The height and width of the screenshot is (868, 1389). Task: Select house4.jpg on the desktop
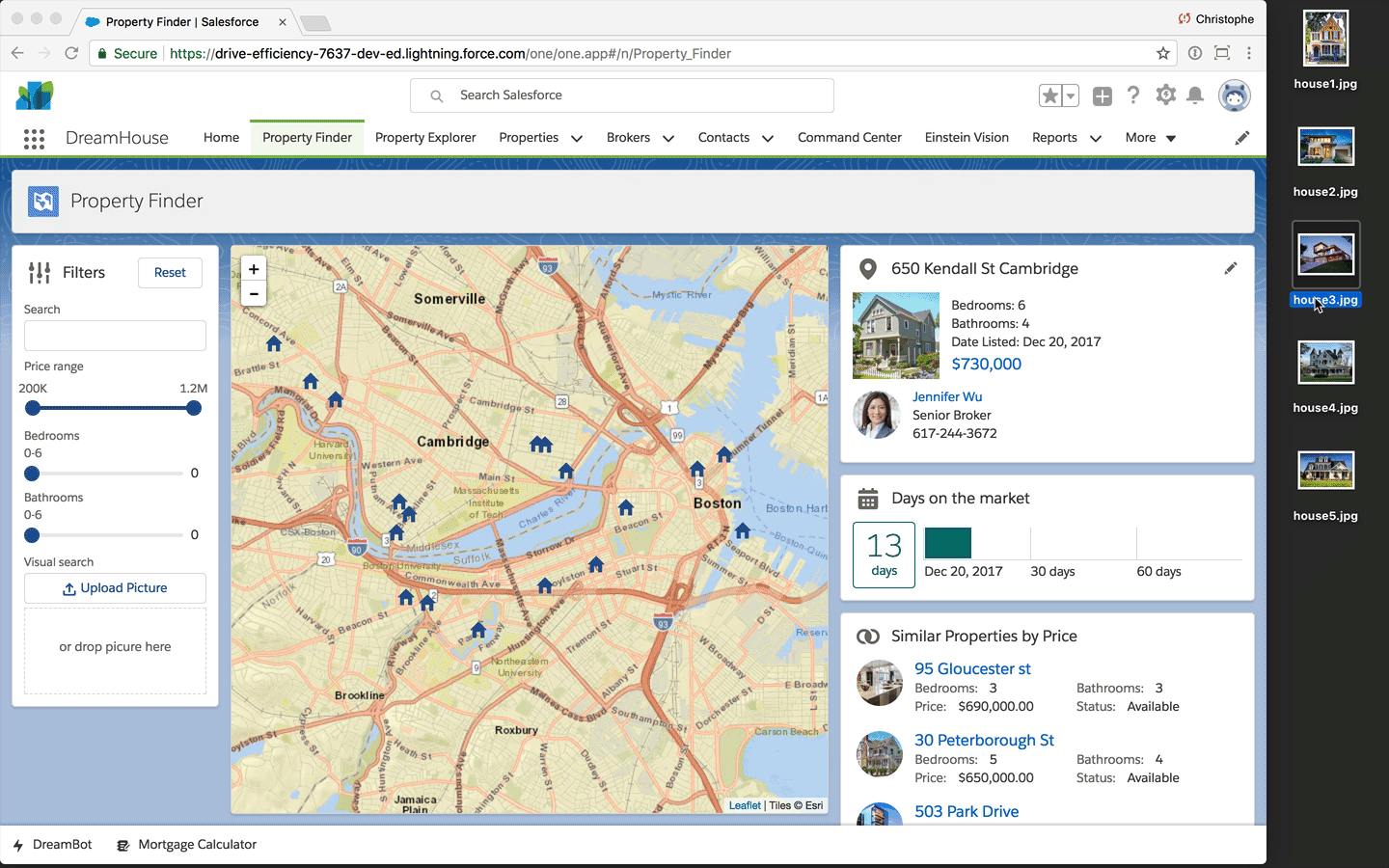click(1325, 376)
